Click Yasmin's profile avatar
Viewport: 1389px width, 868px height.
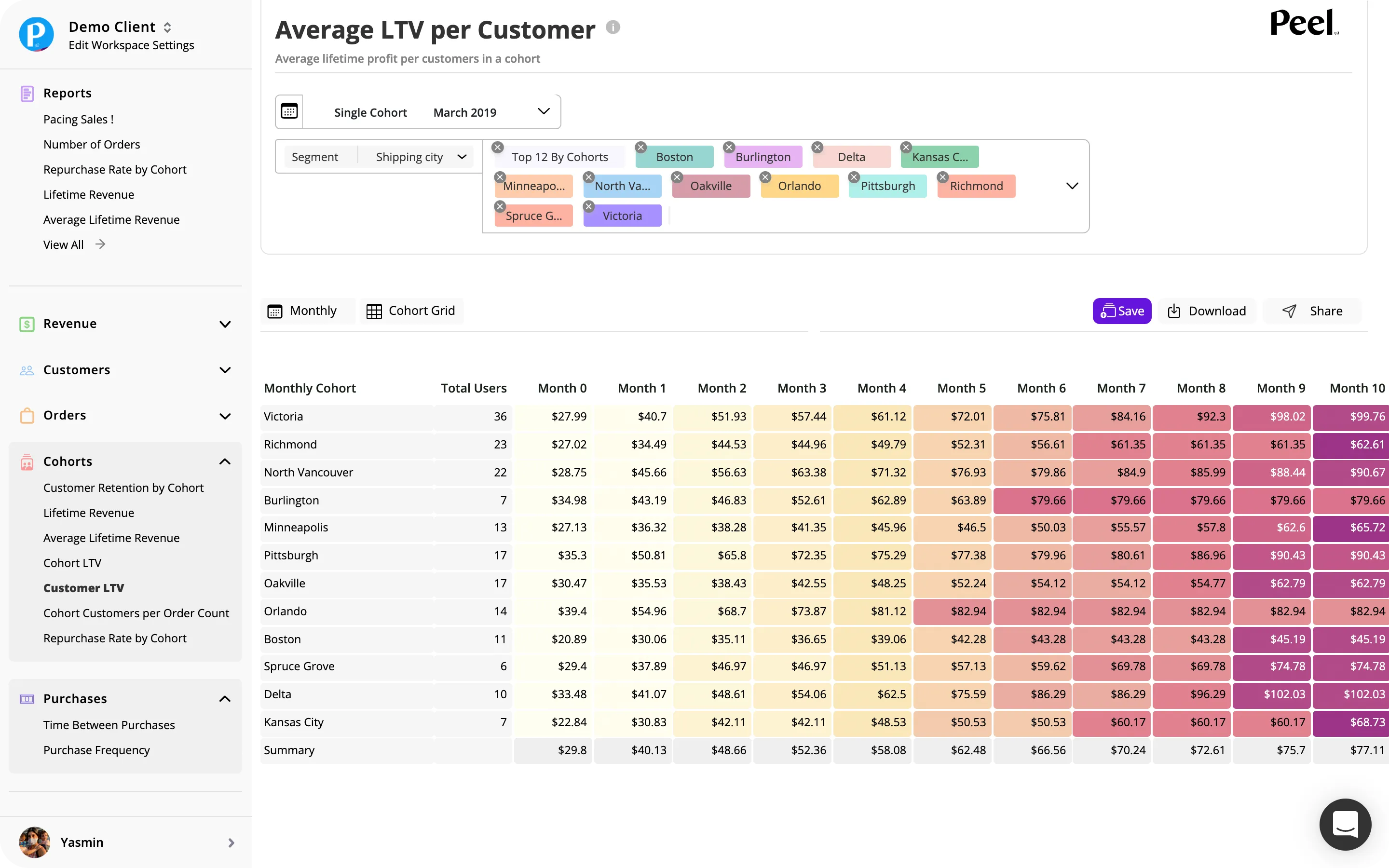34,842
